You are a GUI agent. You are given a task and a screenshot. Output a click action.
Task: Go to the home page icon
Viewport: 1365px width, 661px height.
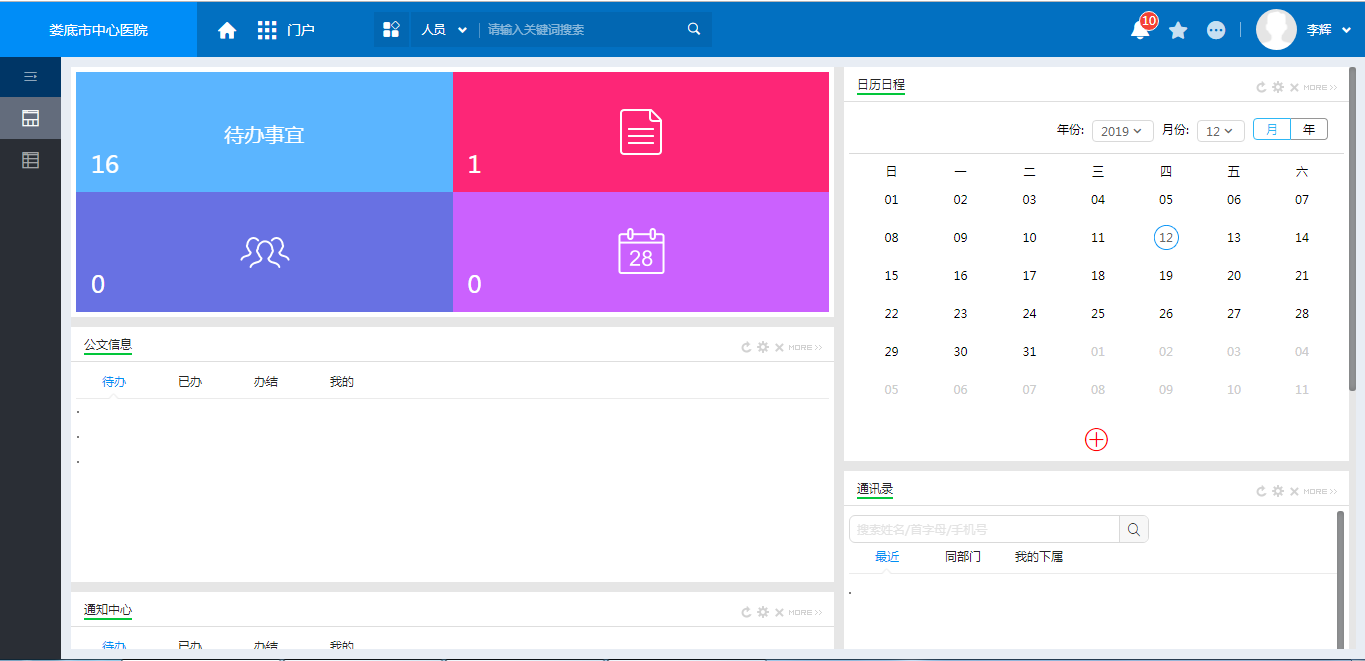pos(227,30)
